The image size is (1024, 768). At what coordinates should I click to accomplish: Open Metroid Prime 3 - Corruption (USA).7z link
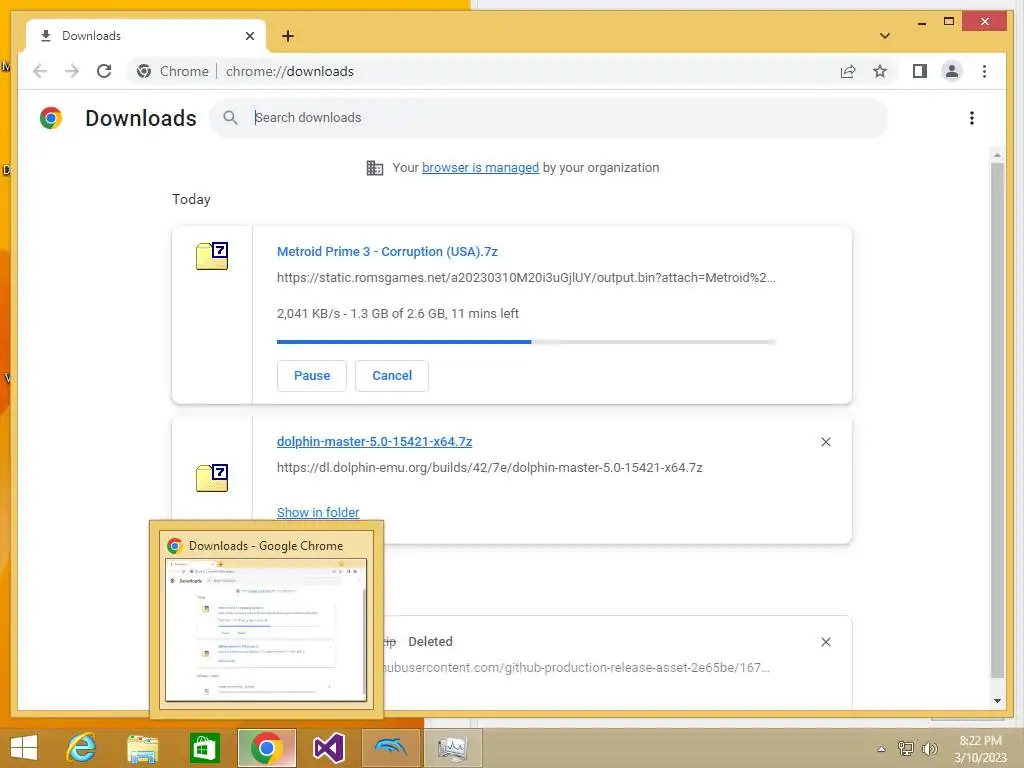click(387, 251)
